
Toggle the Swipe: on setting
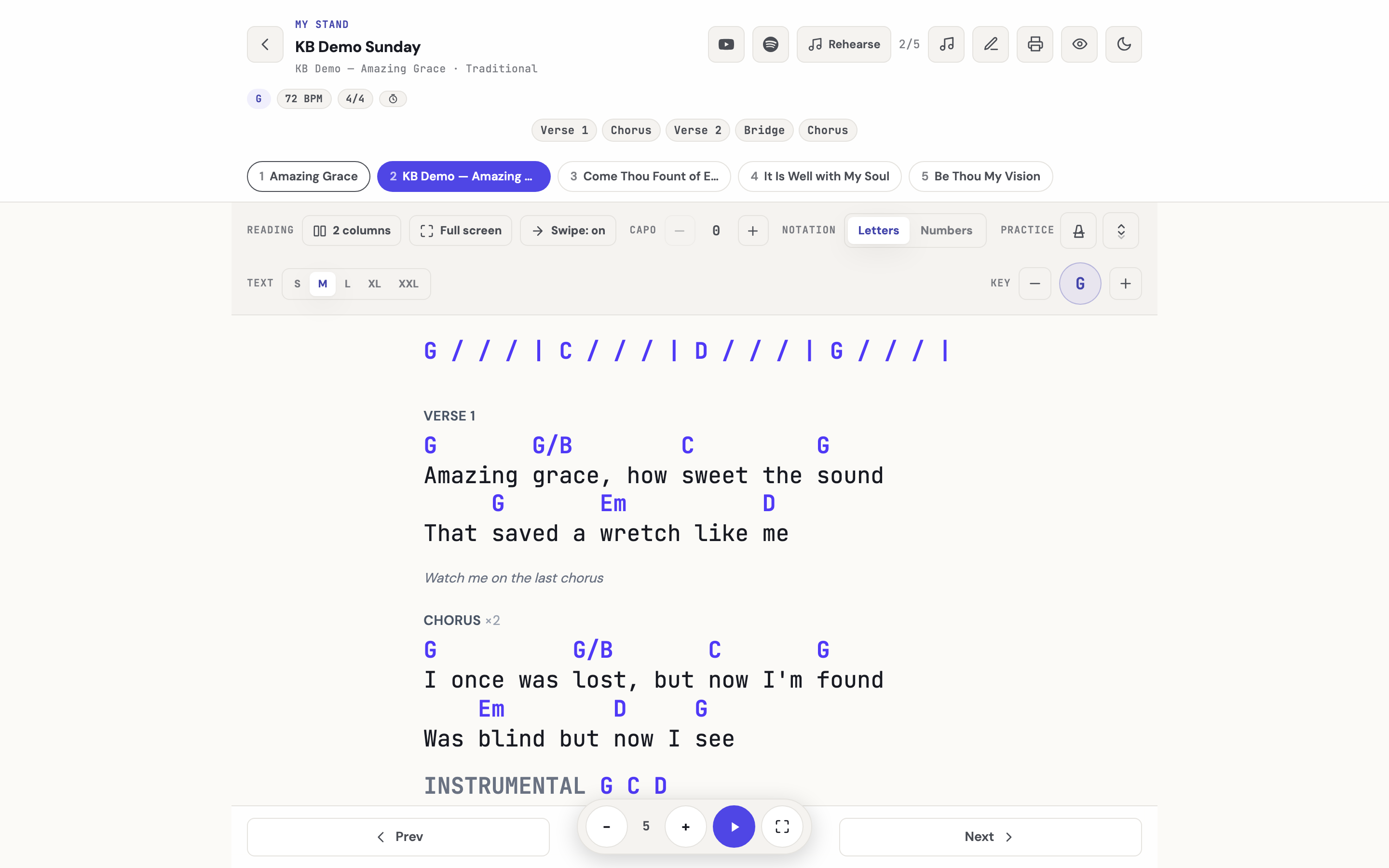tap(568, 230)
